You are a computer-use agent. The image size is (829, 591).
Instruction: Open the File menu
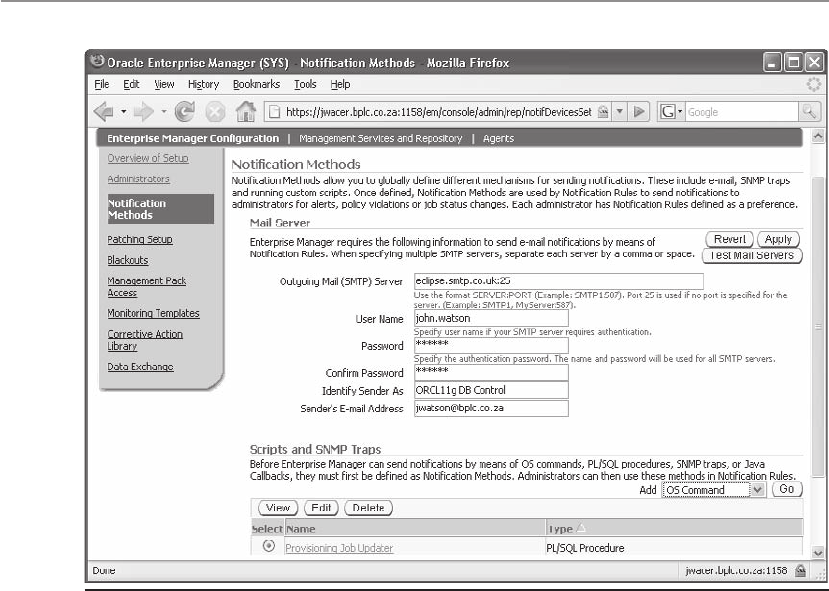[102, 84]
